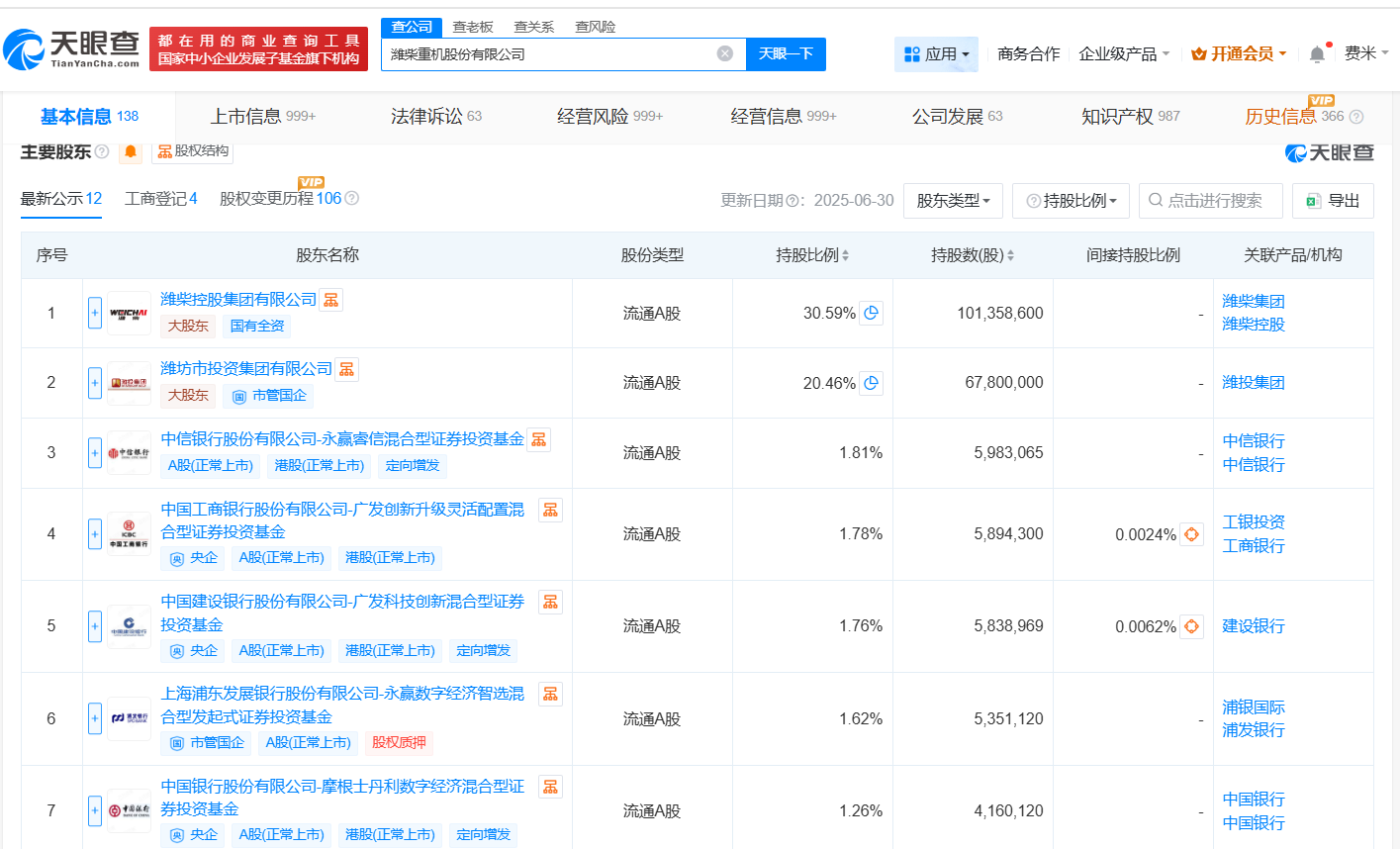Open the 股权结构 equity structure icon
Screen dimensions: 1400x849
163,151
